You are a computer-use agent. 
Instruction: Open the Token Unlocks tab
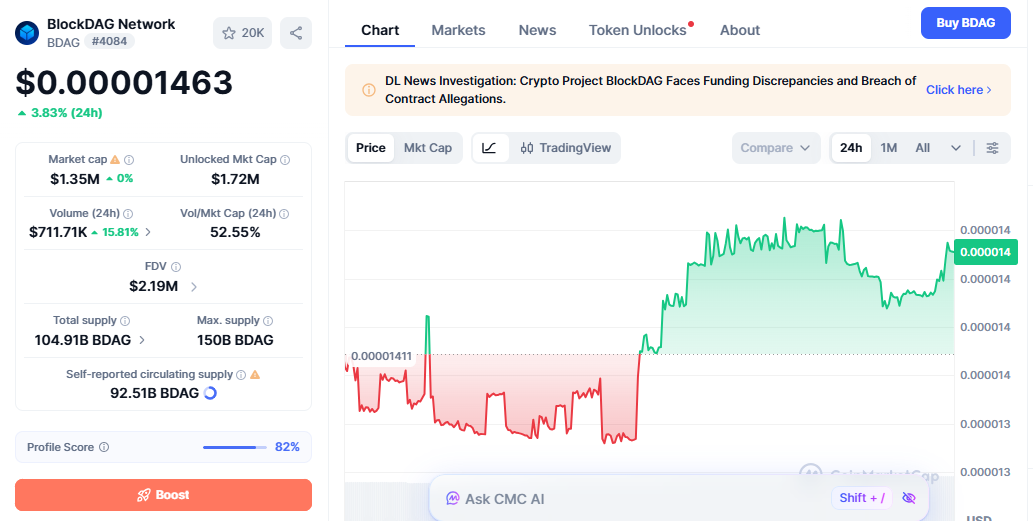click(x=638, y=30)
